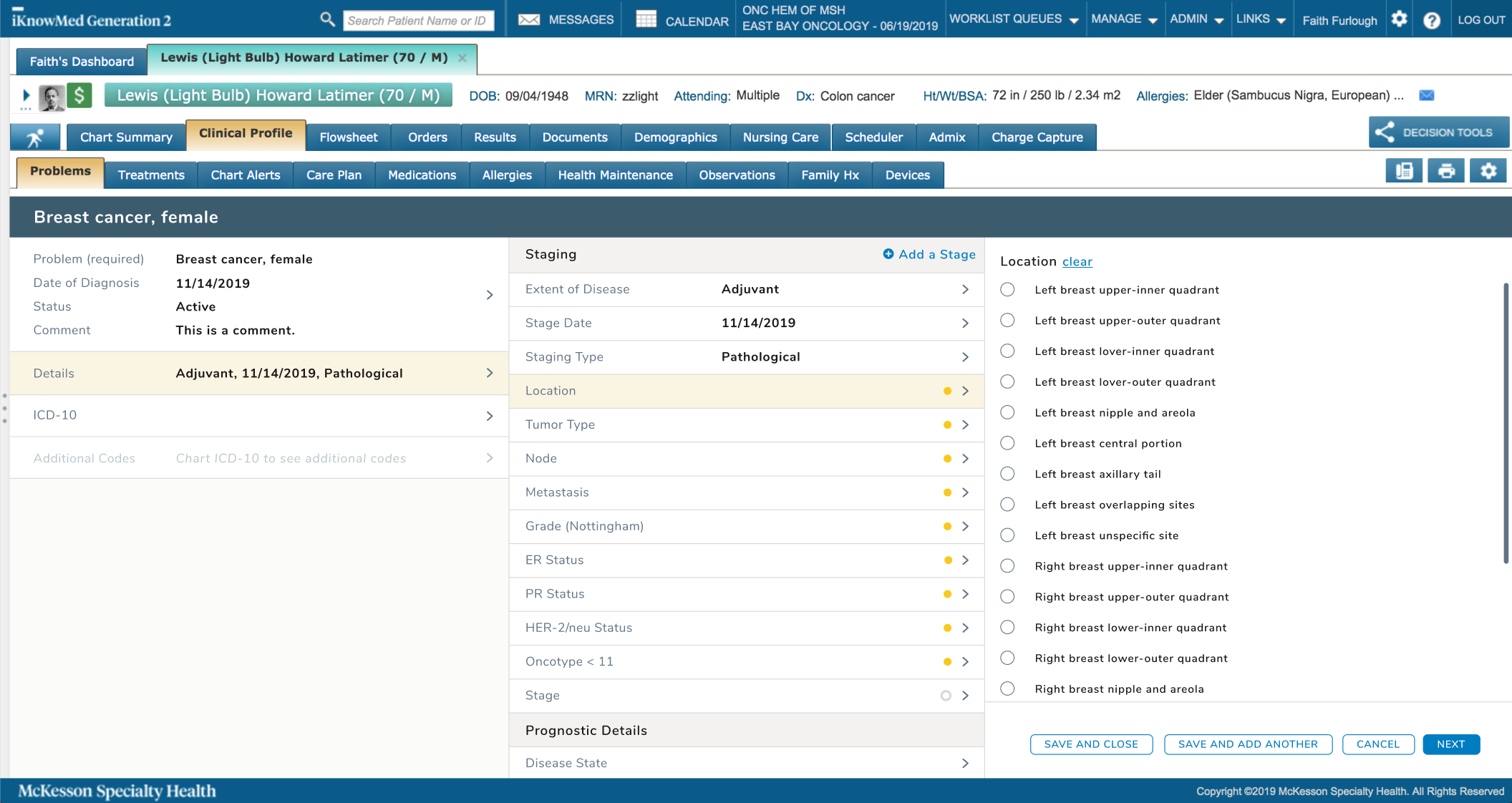Click the running person icon tab

pyautogui.click(x=35, y=137)
